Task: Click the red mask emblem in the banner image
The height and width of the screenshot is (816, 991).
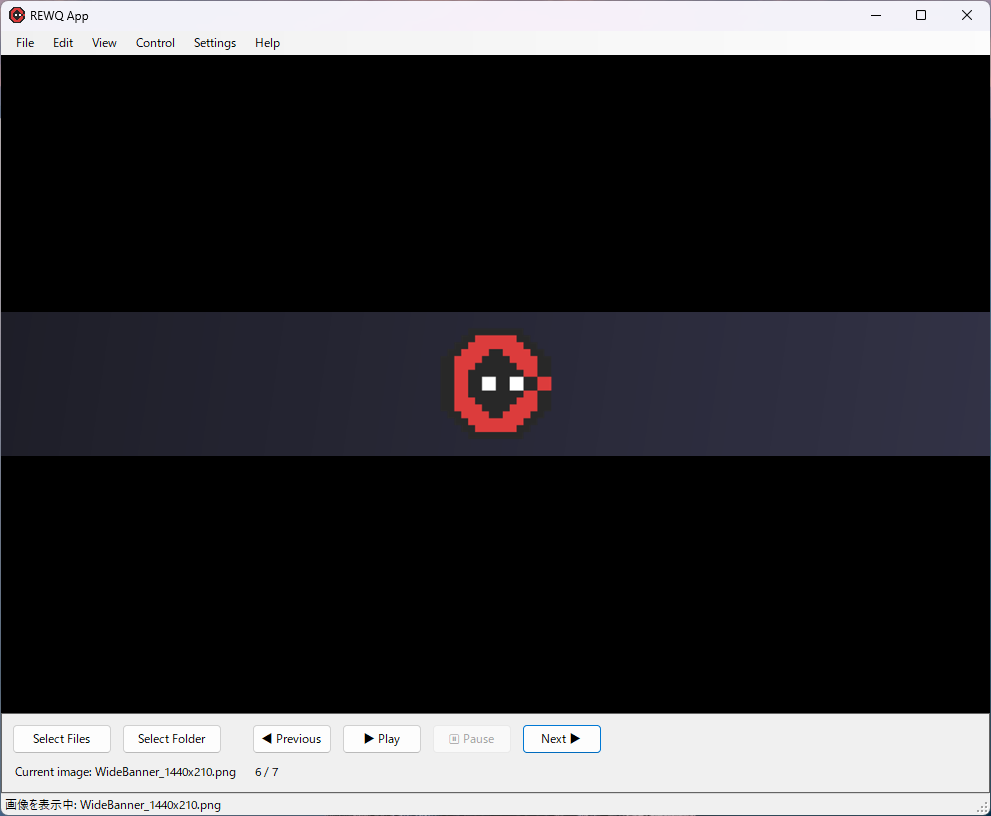Action: (x=495, y=384)
